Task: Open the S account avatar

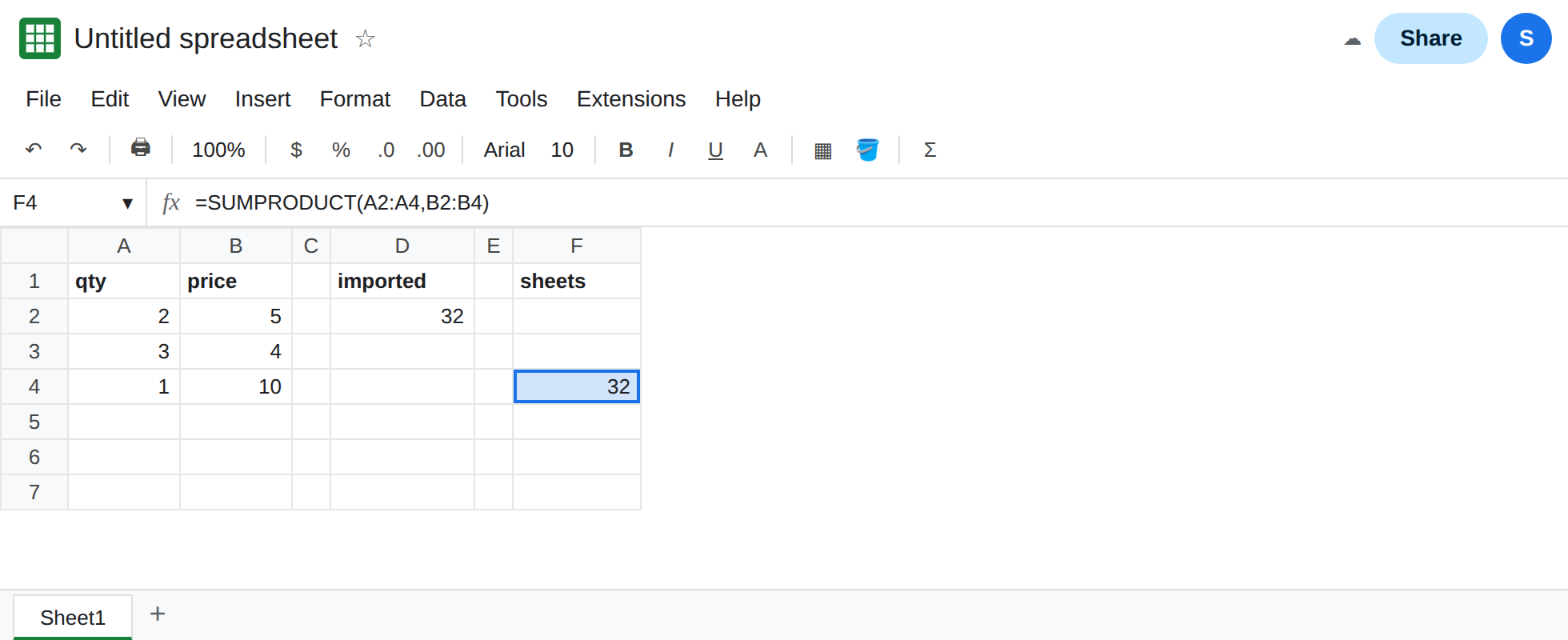Action: [x=1526, y=38]
